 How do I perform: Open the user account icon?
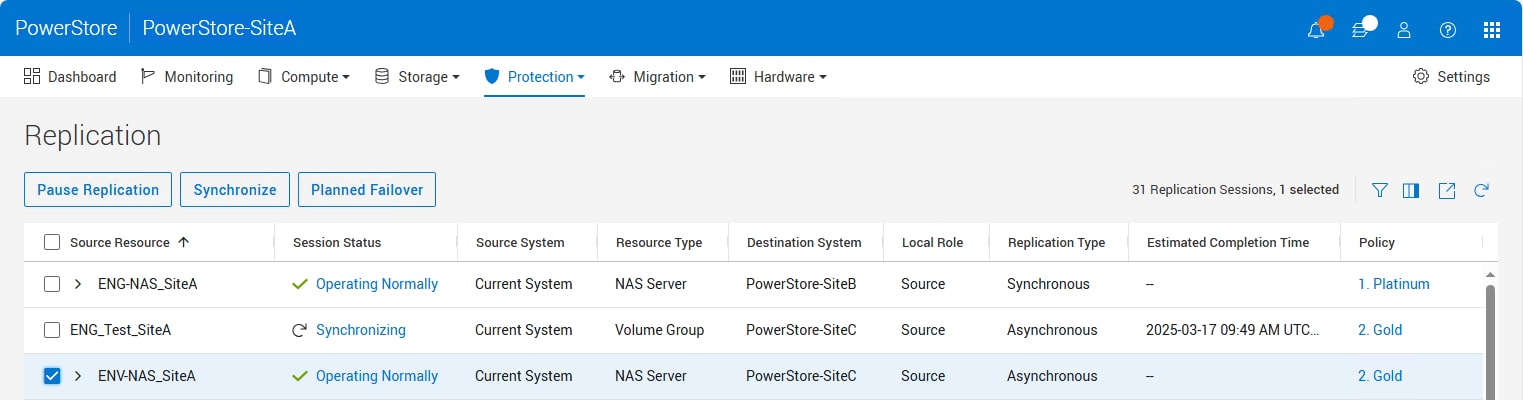pos(1404,30)
